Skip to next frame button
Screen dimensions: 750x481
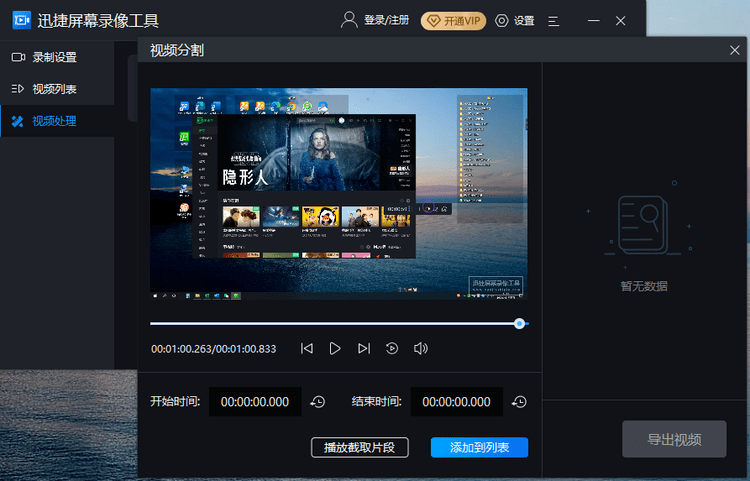[x=364, y=349]
